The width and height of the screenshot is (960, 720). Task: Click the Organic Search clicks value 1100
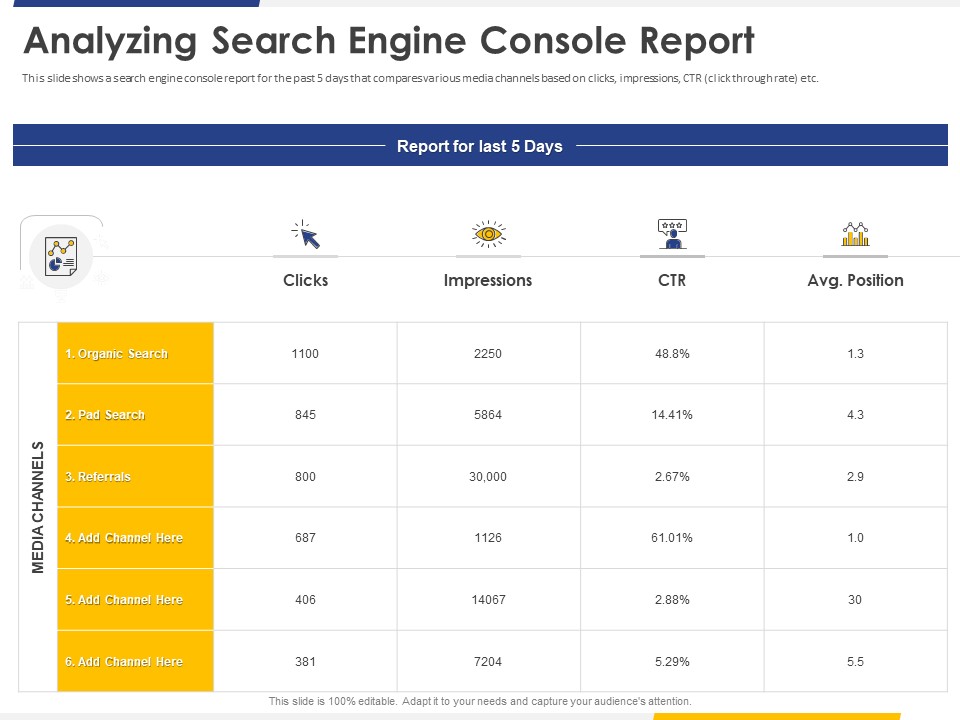305,354
